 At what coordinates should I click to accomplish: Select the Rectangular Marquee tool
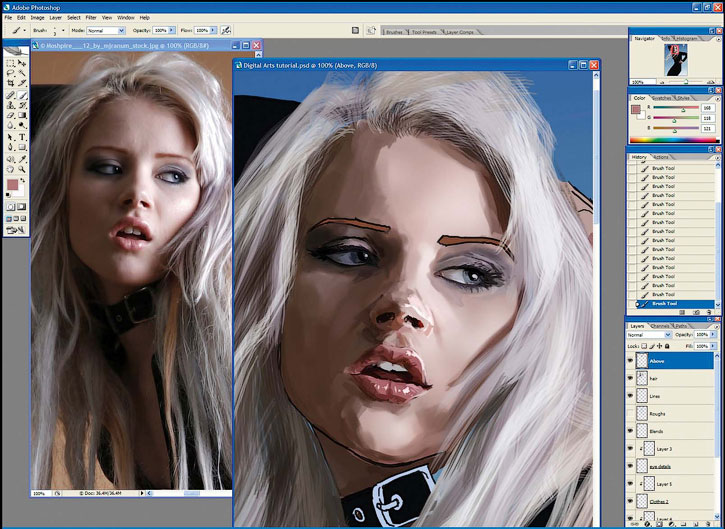click(10, 63)
